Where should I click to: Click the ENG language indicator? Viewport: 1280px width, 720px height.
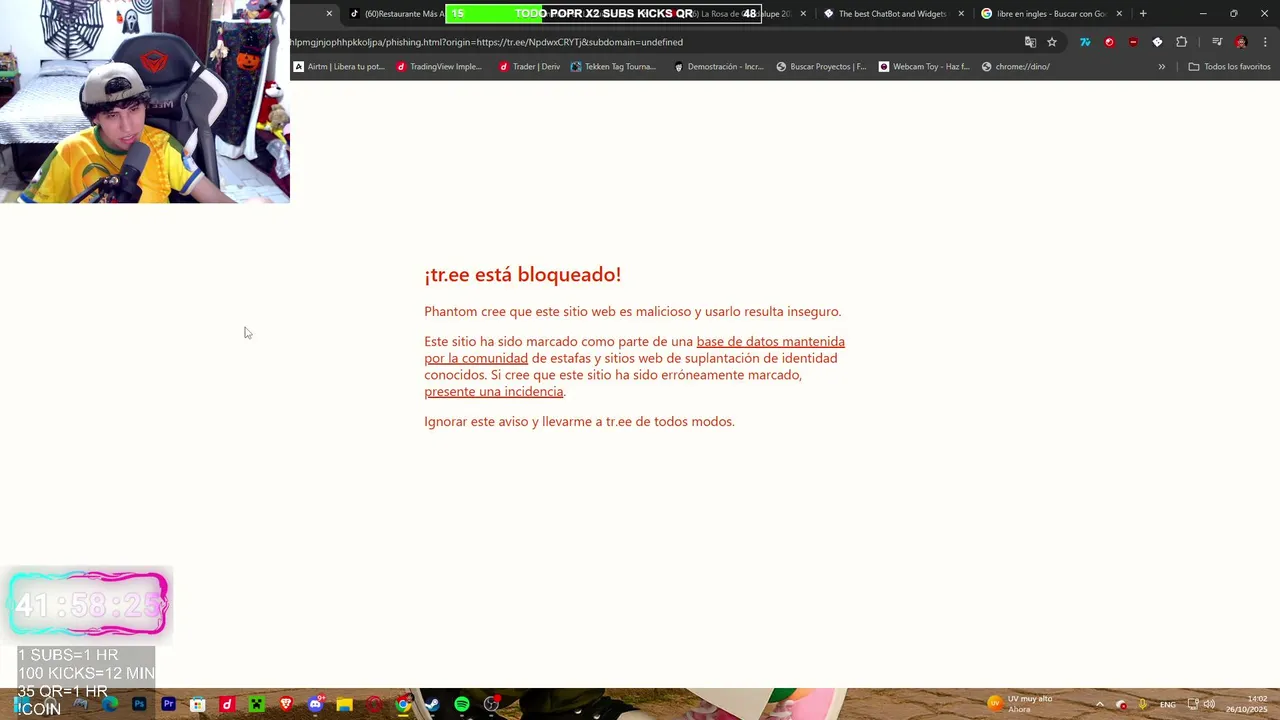1167,704
